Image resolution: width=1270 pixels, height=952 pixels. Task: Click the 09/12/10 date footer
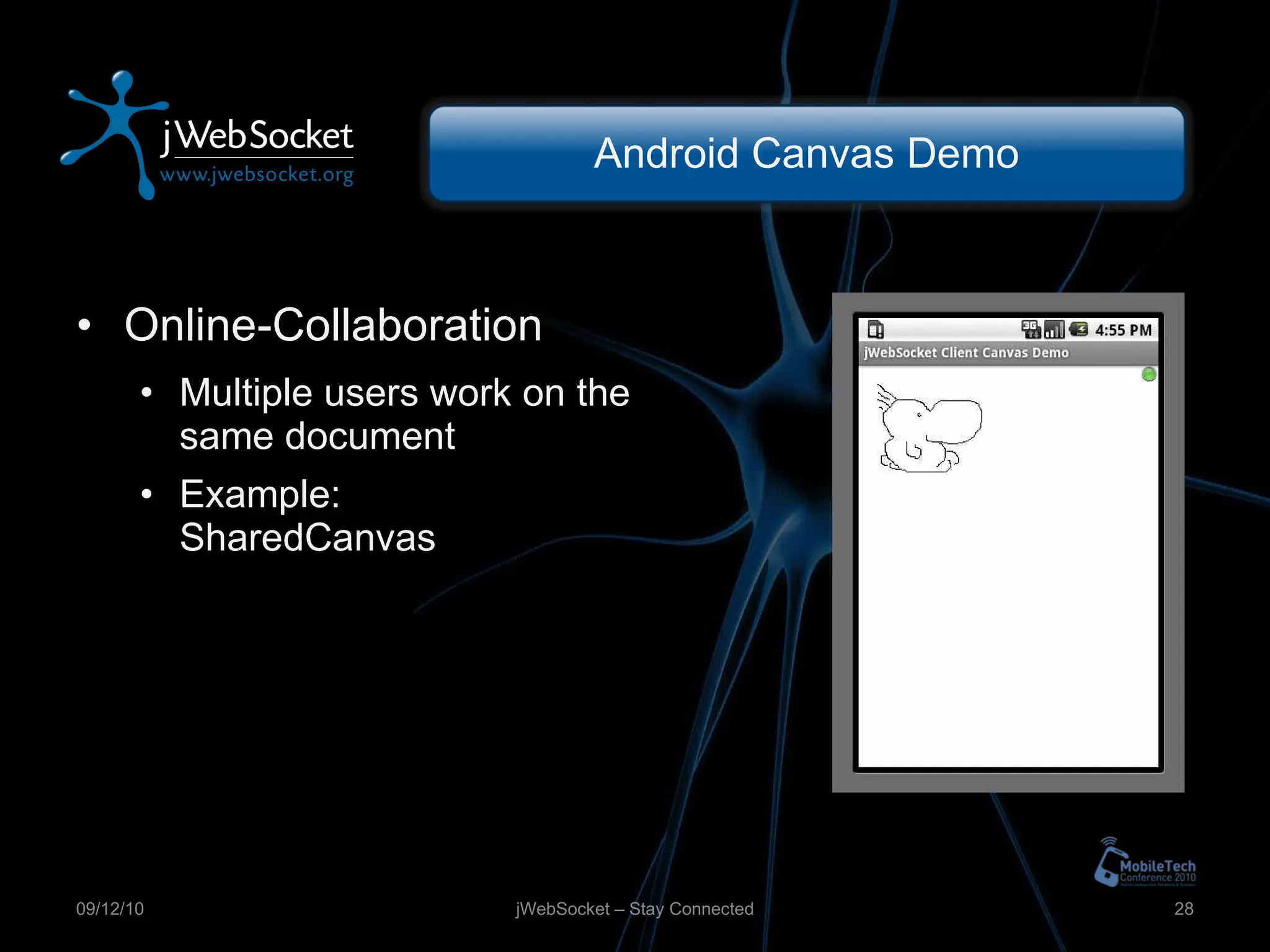click(x=110, y=909)
